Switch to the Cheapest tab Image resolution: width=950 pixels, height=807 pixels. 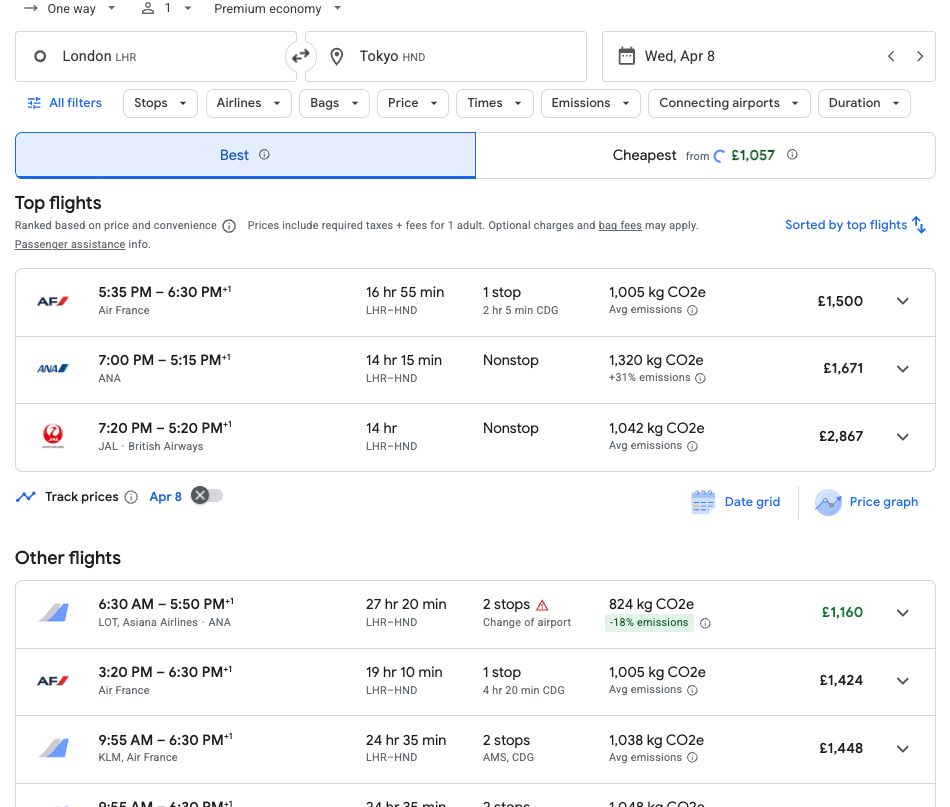click(705, 155)
